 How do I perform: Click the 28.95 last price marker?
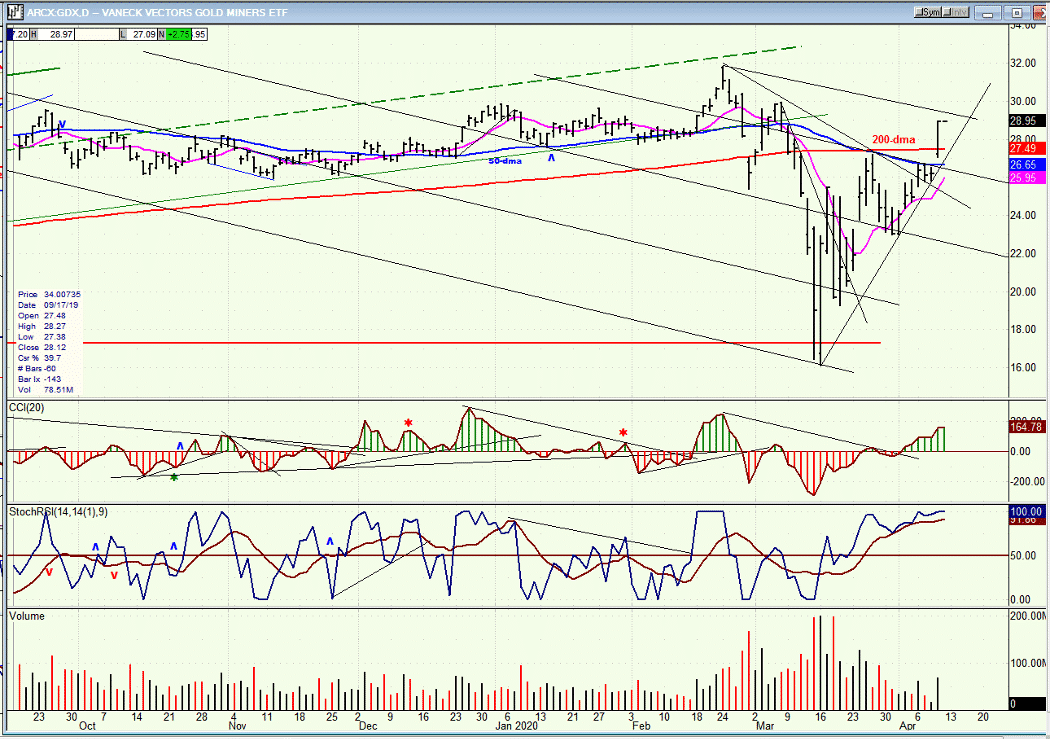tap(1025, 120)
